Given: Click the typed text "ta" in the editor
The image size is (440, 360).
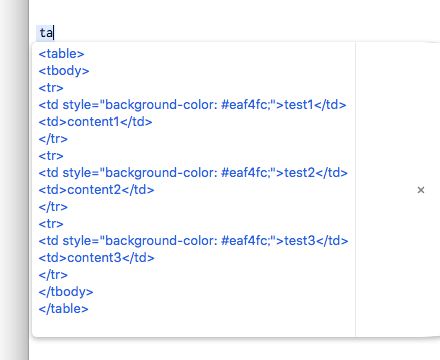Looking at the screenshot, I should 46,33.
